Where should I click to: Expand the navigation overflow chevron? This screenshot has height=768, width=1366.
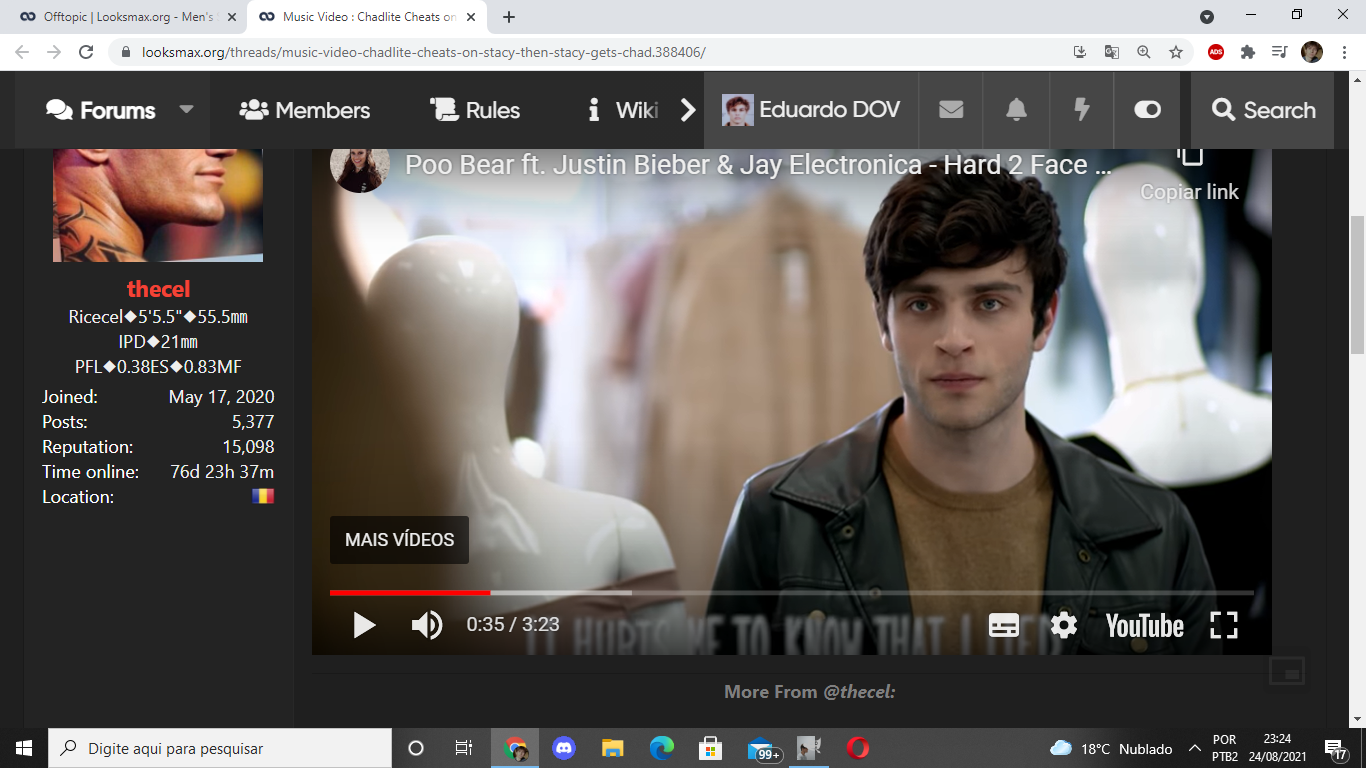pos(688,110)
